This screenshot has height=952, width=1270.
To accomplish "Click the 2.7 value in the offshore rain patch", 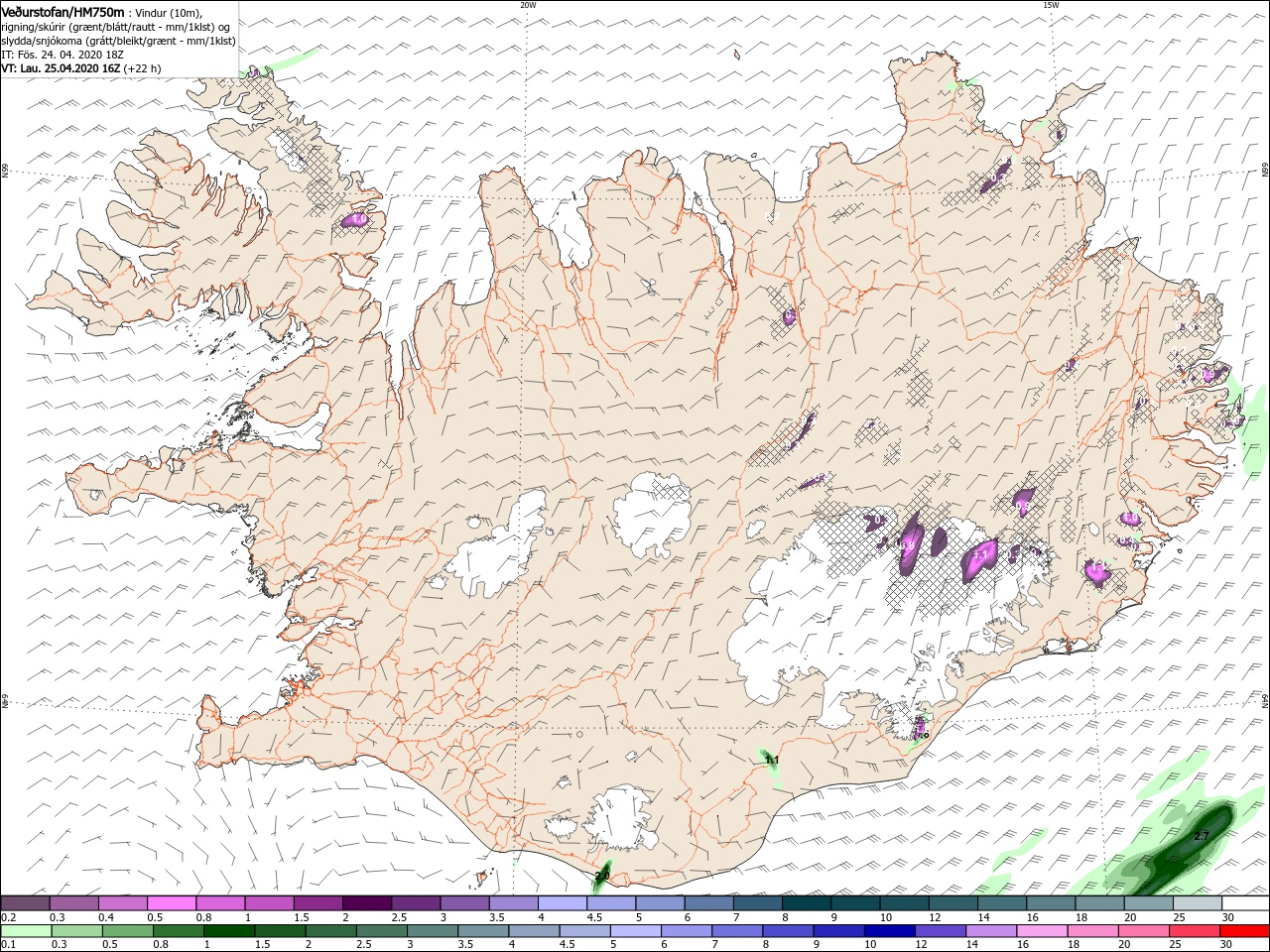I will [1201, 836].
